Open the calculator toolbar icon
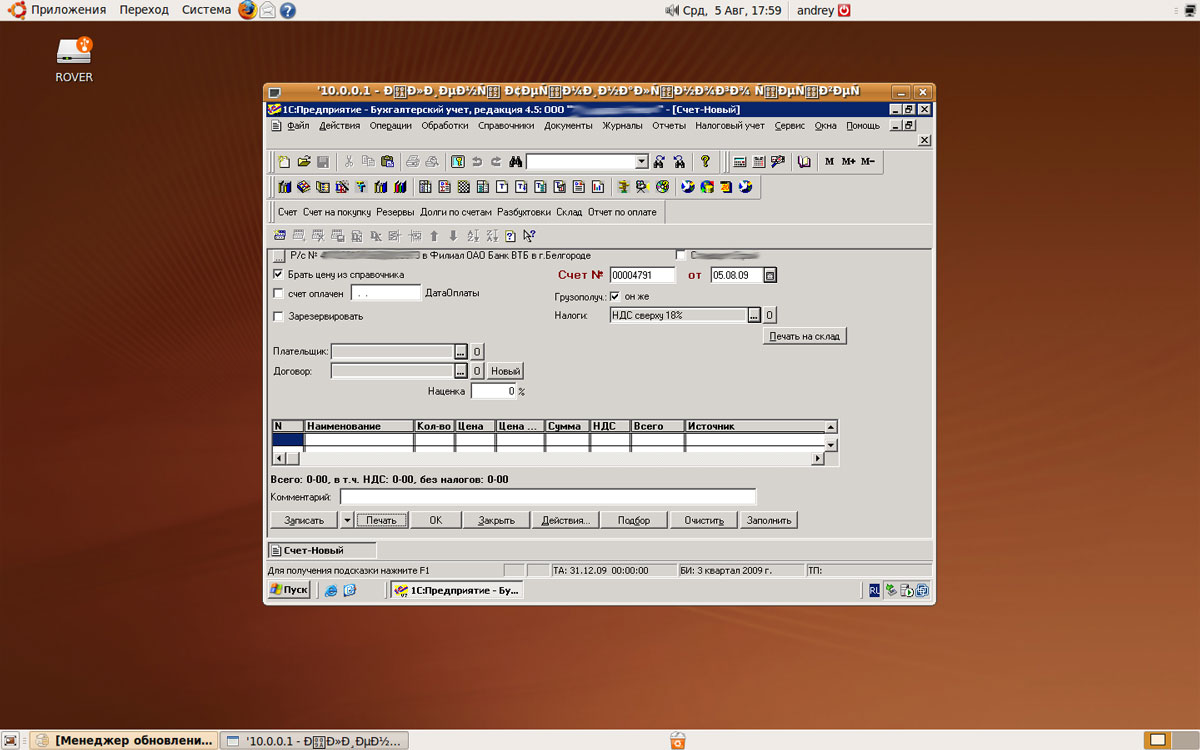This screenshot has height=750, width=1200. coord(739,162)
